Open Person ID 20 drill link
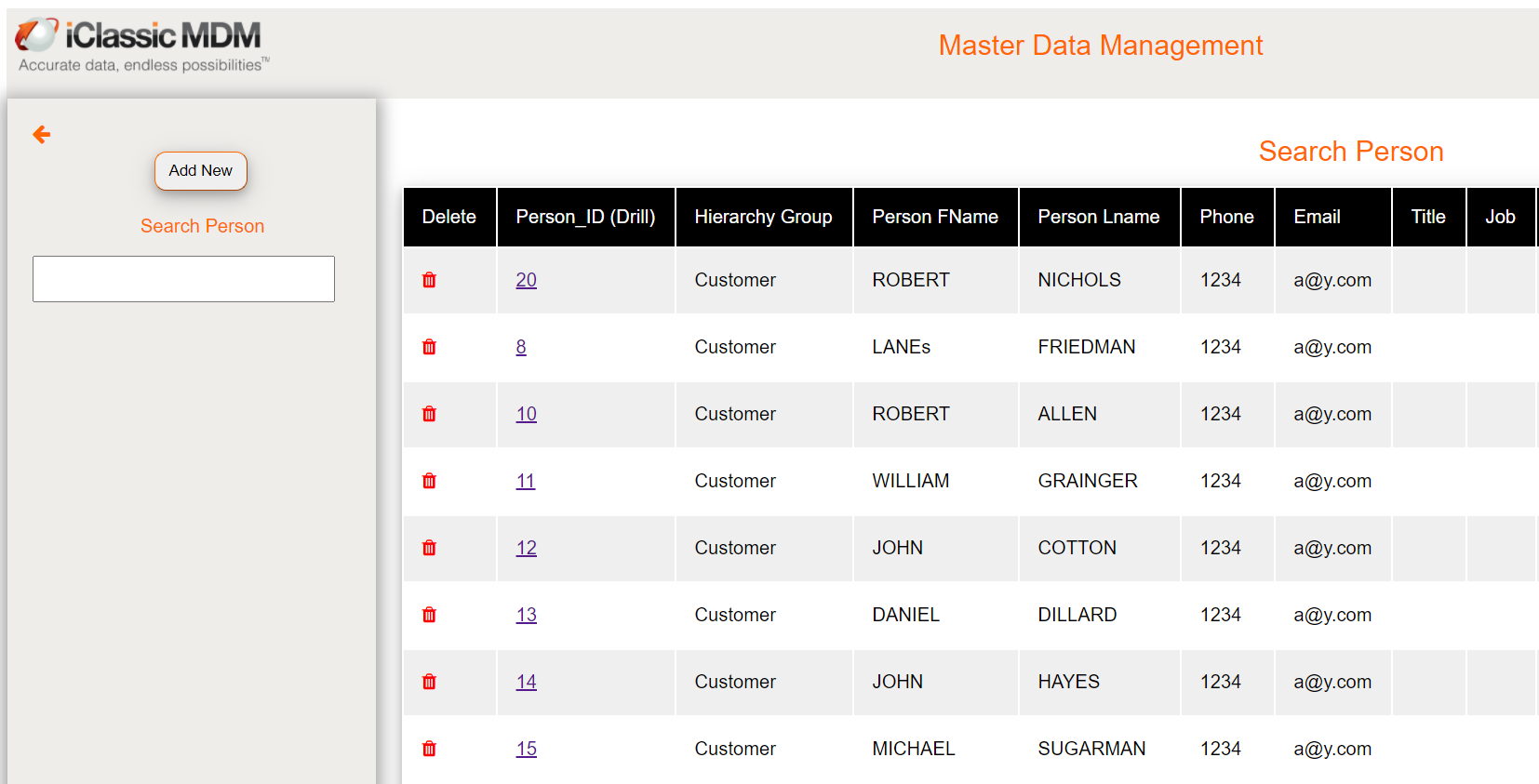The image size is (1539, 784). pyautogui.click(x=527, y=280)
